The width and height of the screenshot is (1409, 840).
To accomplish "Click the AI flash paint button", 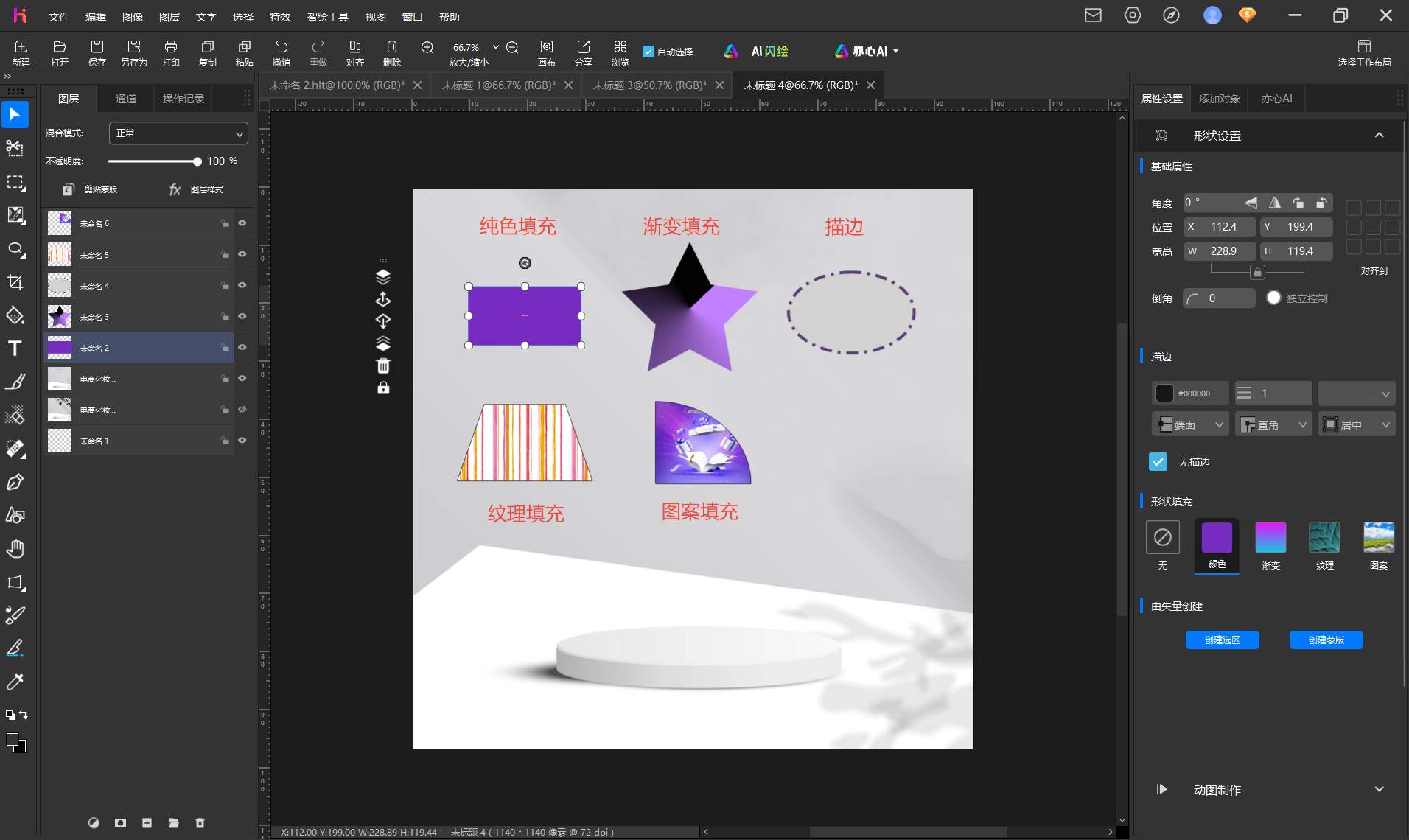I will pos(756,52).
